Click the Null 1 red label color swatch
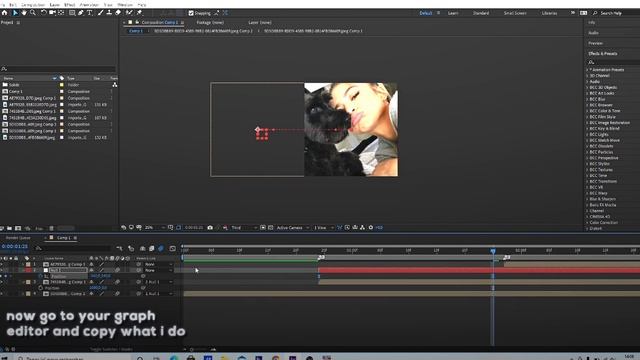This screenshot has width=640, height=360. (28, 270)
